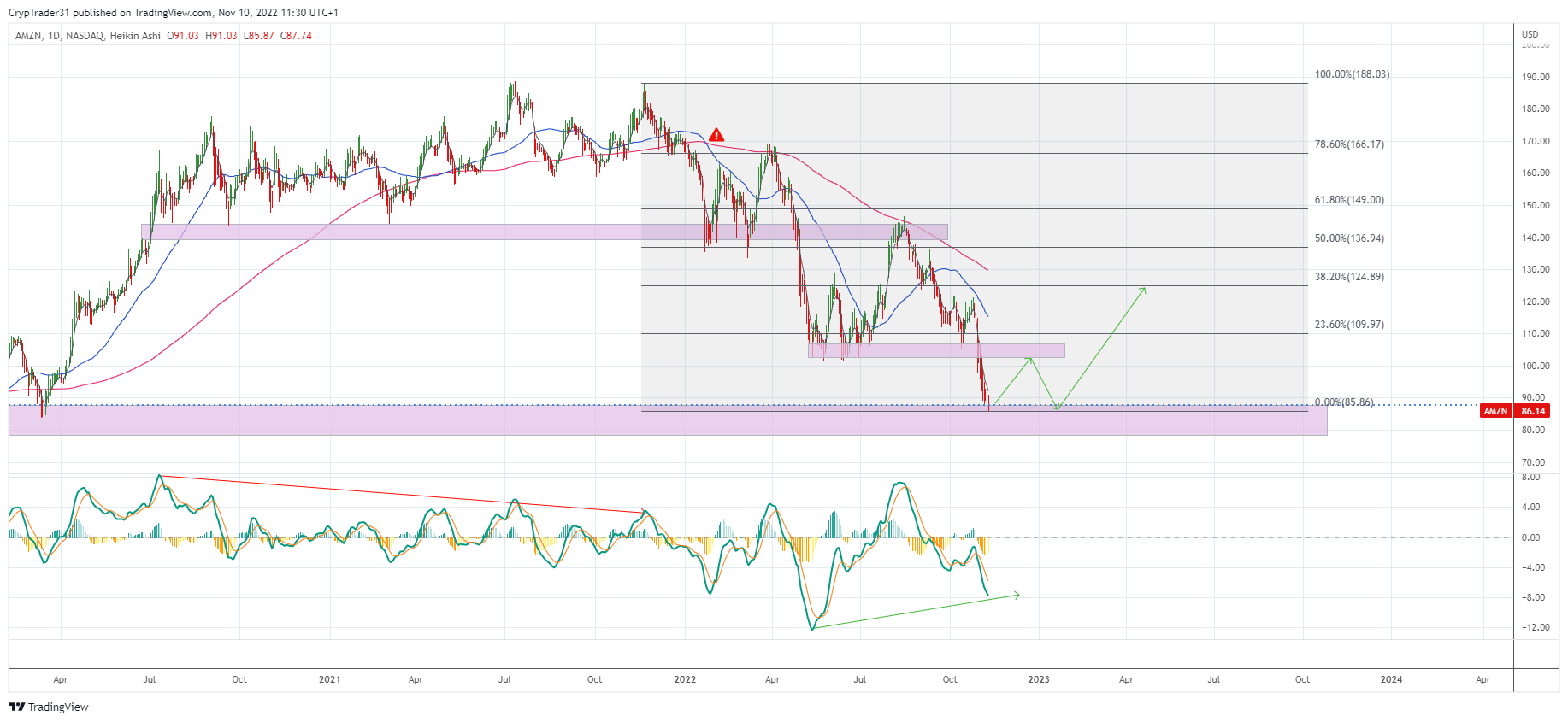This screenshot has width=1568, height=722.
Task: Click the TradingView wordmark text
Action: [58, 707]
